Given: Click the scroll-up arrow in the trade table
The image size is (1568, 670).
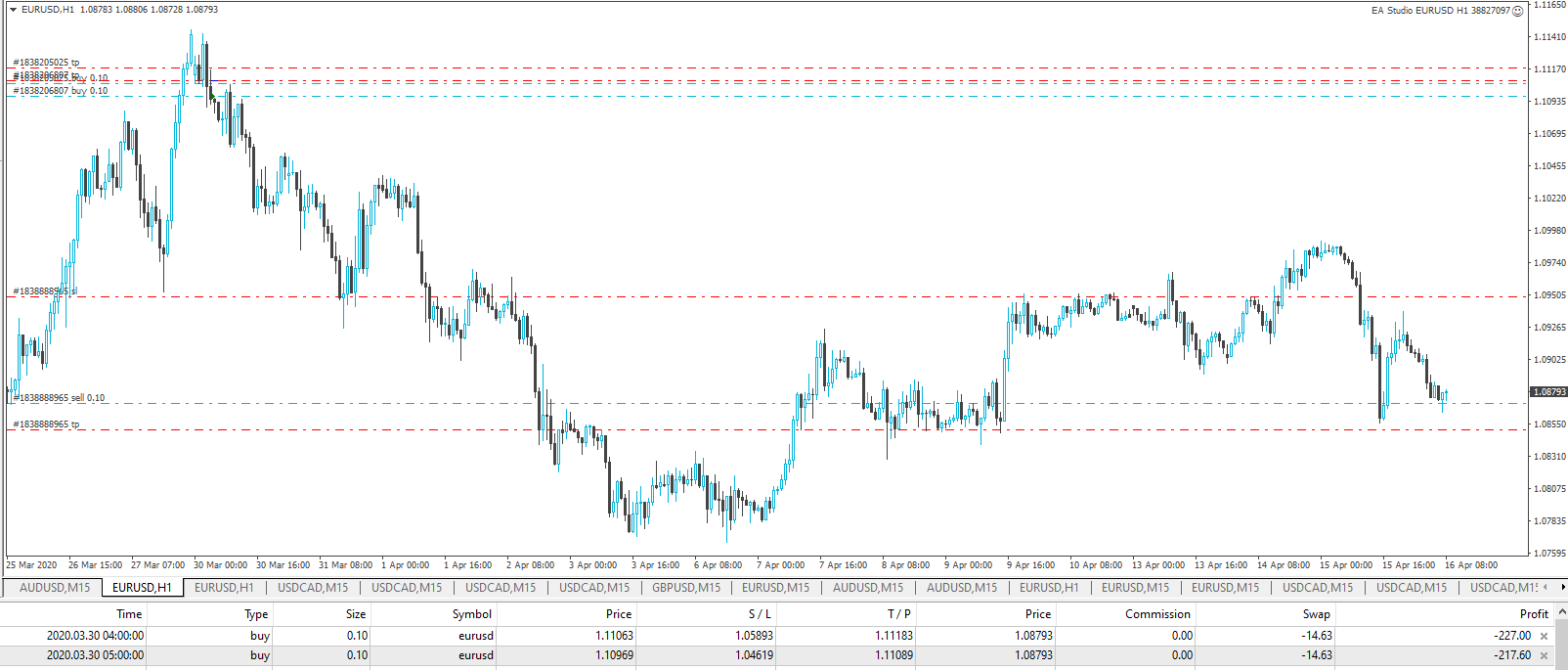Looking at the screenshot, I should [1561, 611].
